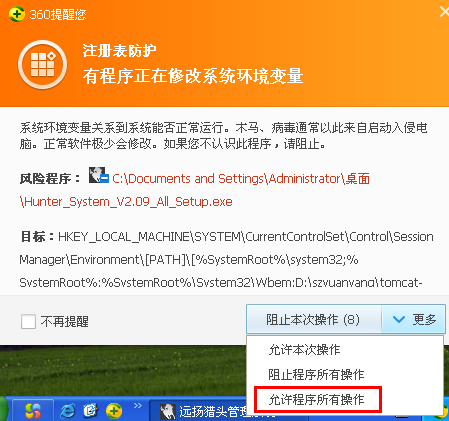
Task: Select 允许本次操作 from menu
Action: click(304, 350)
